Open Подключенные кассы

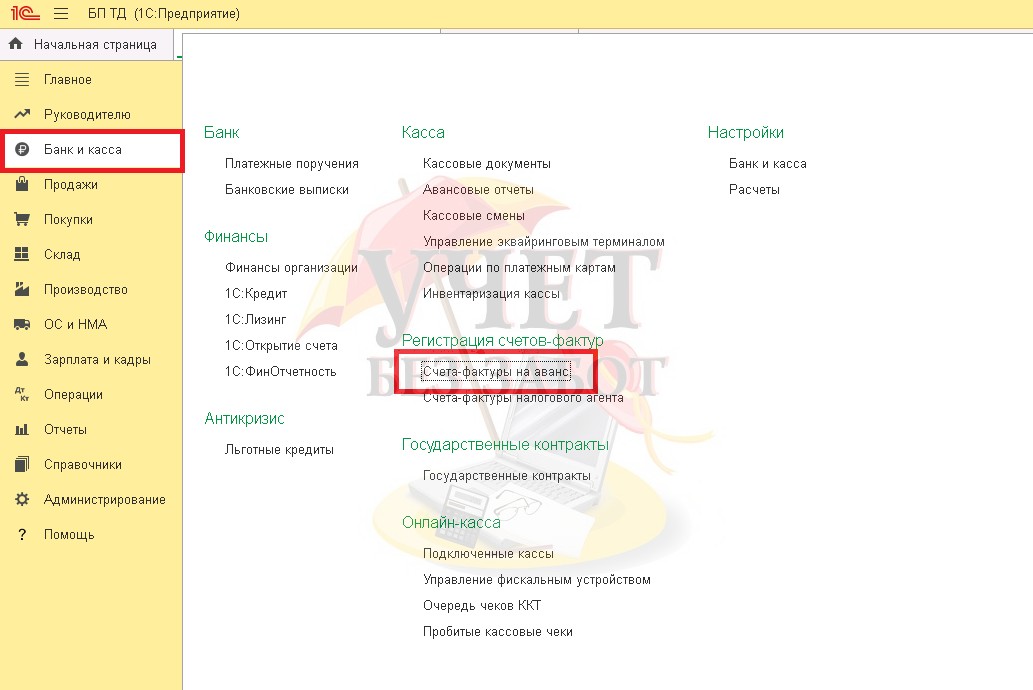(488, 554)
